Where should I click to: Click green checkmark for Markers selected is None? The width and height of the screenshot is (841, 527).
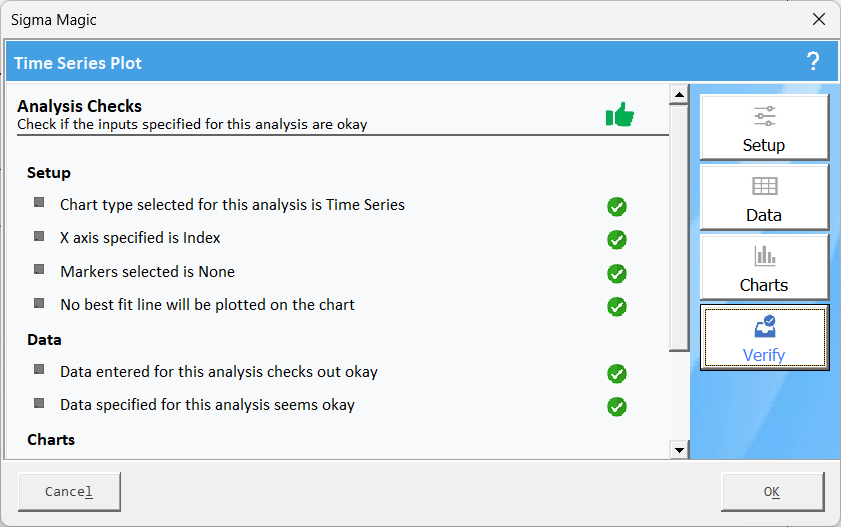coord(617,273)
